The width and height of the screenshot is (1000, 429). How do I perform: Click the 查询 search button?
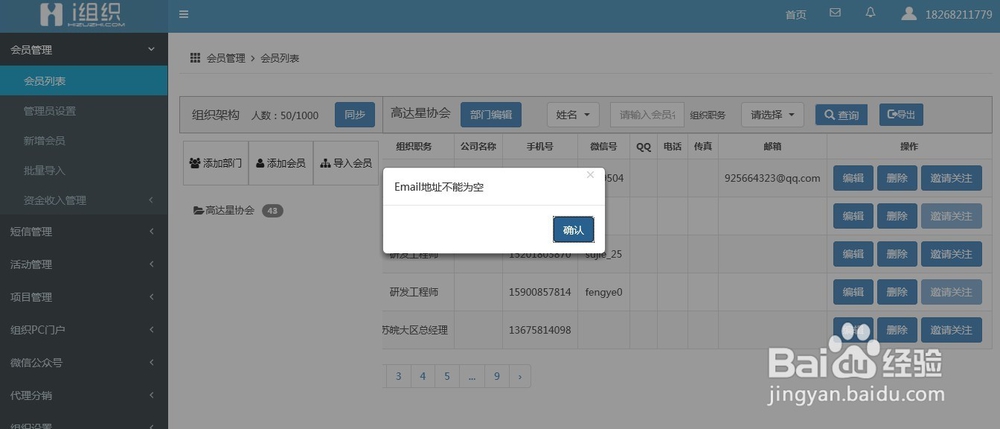click(x=841, y=115)
